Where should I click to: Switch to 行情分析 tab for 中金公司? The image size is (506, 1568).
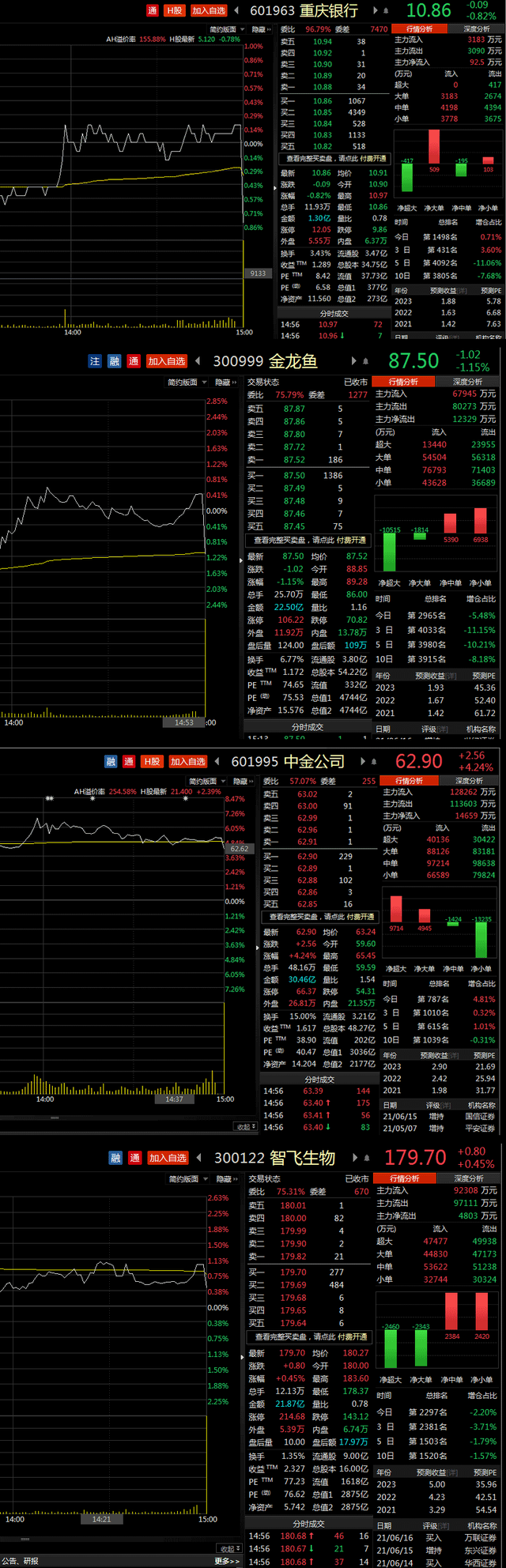410,780
